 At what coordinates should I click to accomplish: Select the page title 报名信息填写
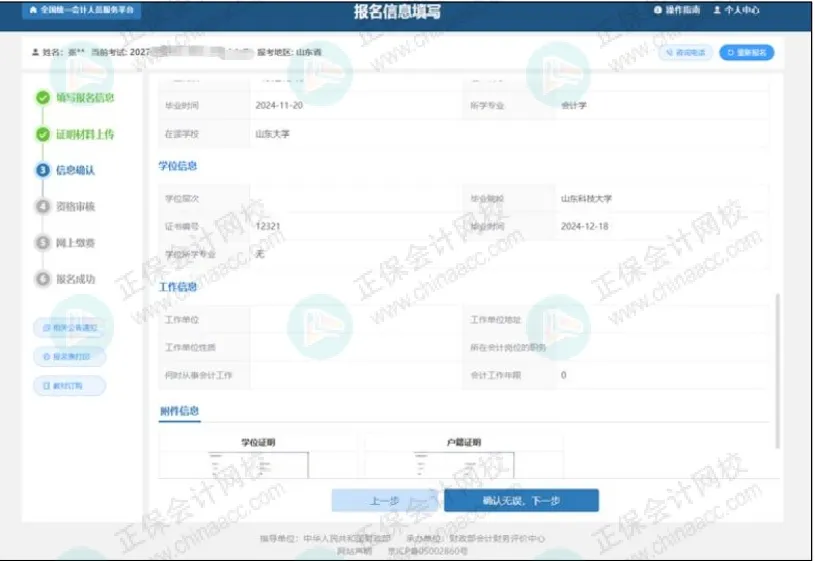tap(397, 11)
